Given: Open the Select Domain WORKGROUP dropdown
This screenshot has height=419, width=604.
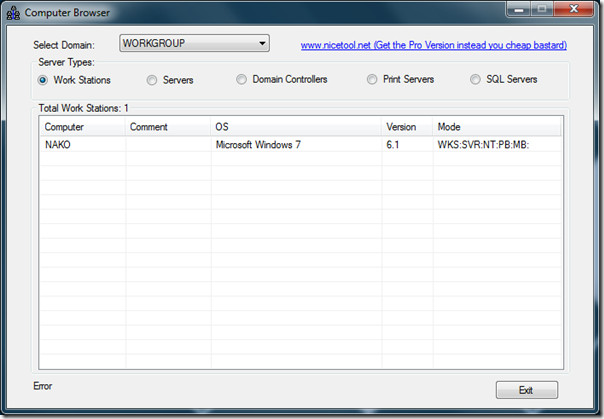Looking at the screenshot, I should click(194, 43).
